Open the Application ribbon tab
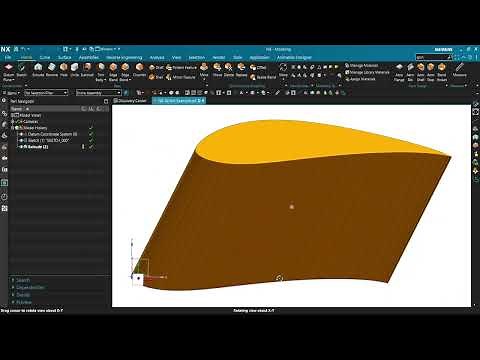 pyautogui.click(x=259, y=57)
